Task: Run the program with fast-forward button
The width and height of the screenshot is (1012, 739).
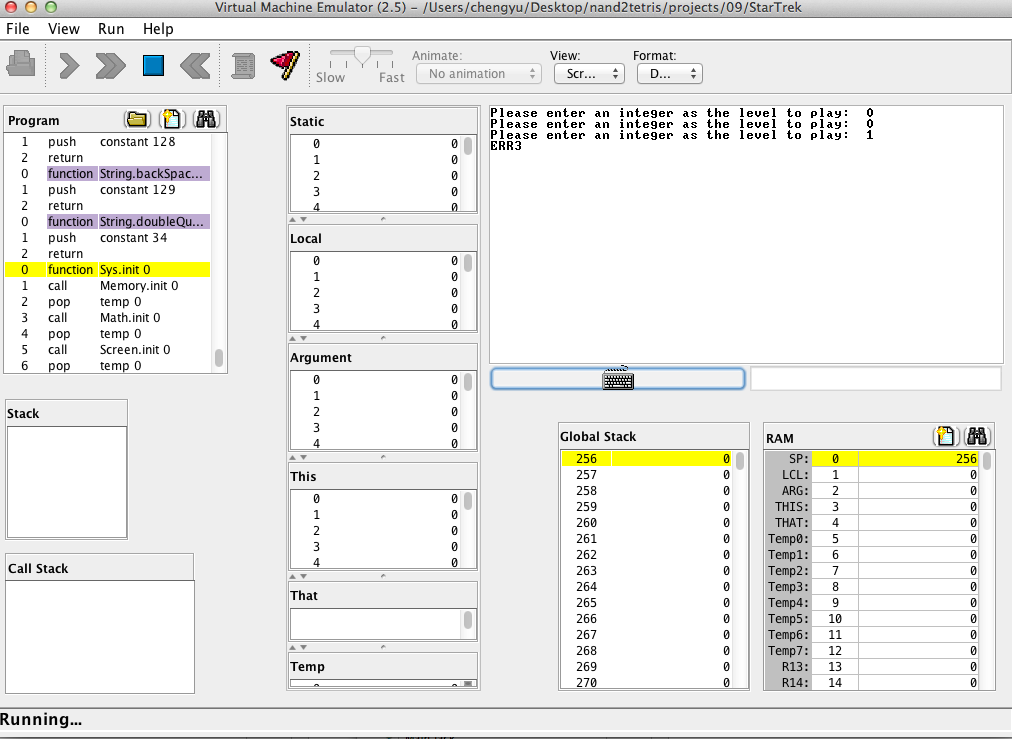Action: (109, 66)
